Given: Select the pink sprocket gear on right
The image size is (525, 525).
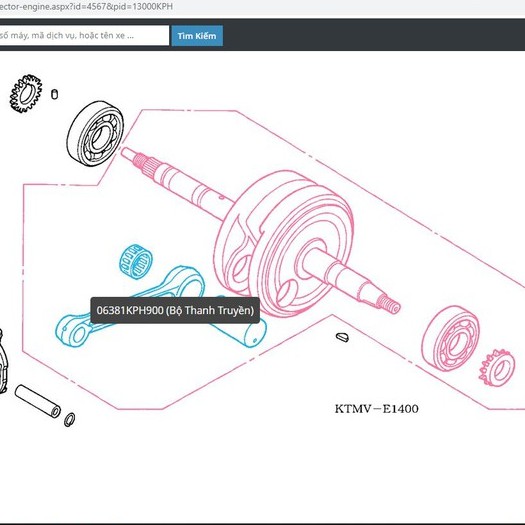Looking at the screenshot, I should tap(497, 368).
